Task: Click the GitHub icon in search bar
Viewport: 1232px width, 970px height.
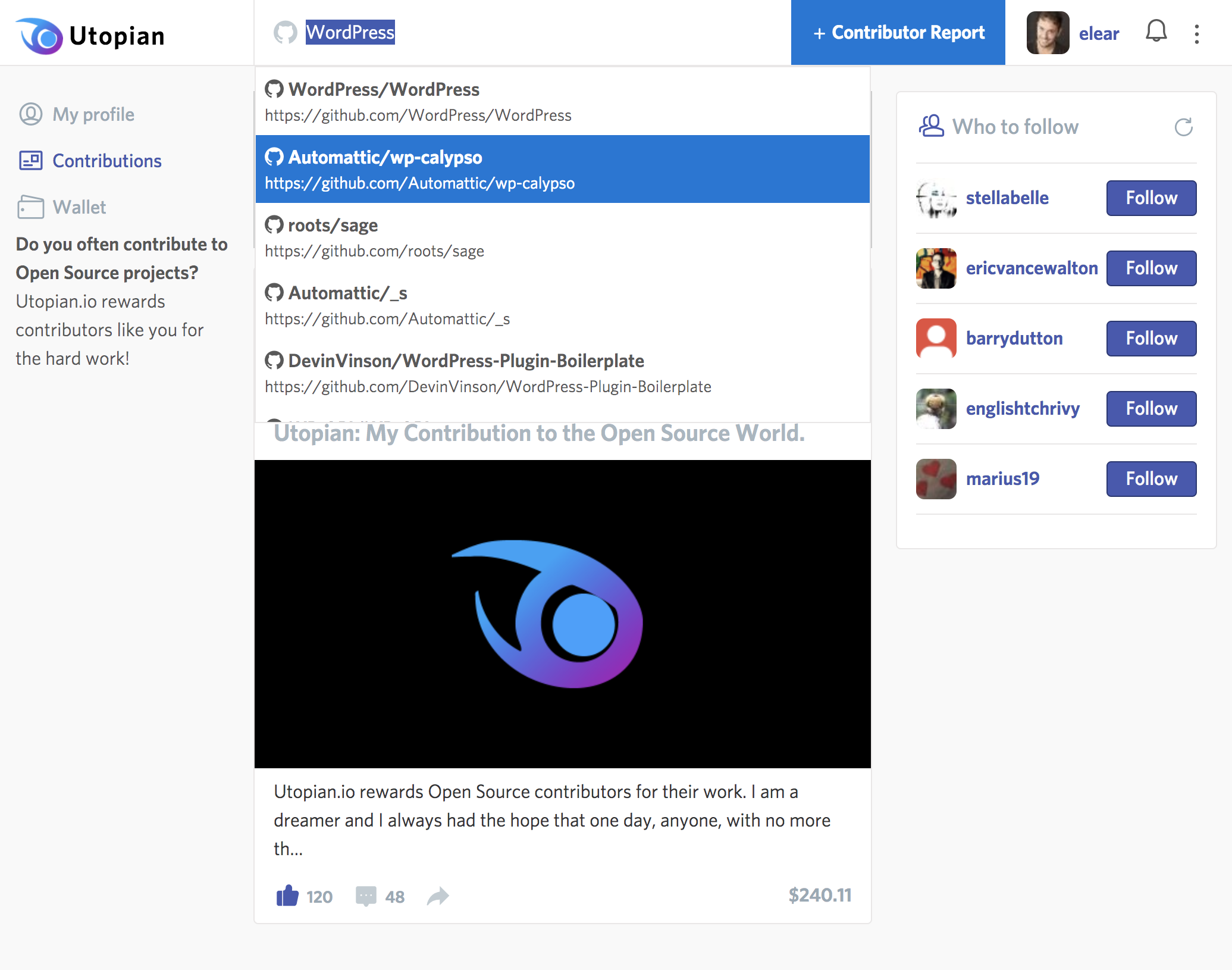Action: tap(286, 32)
